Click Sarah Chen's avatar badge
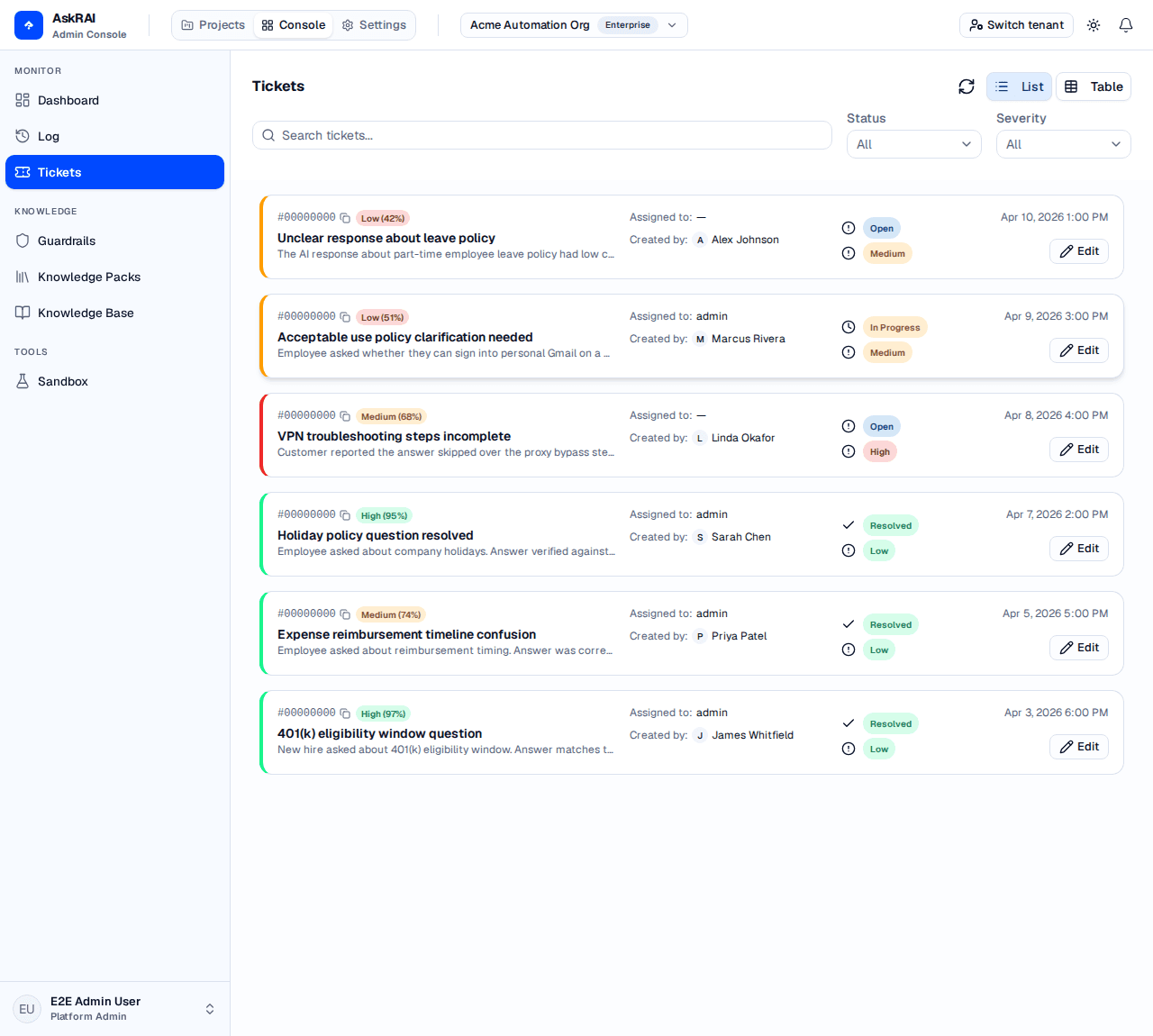 [x=700, y=537]
